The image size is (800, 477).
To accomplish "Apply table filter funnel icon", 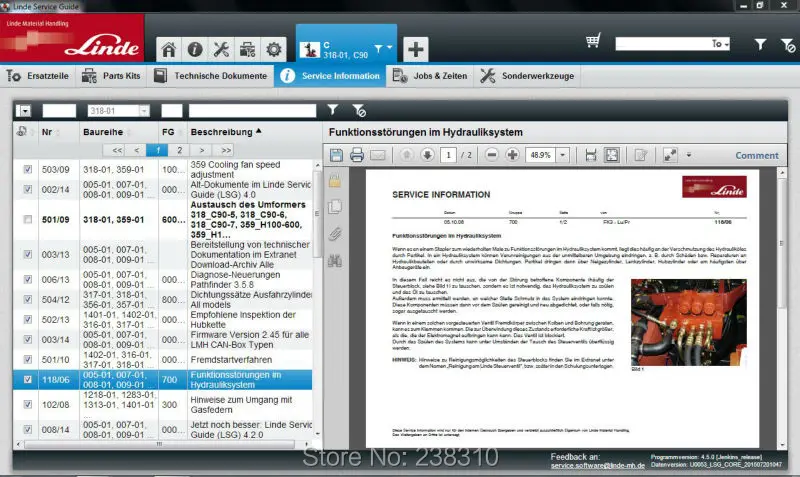I will pos(333,110).
